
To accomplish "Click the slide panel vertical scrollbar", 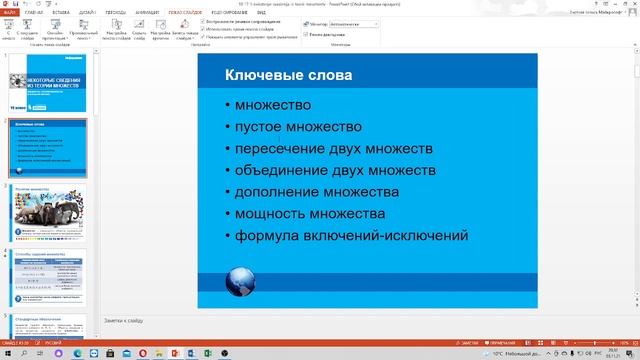I will tap(96, 192).
